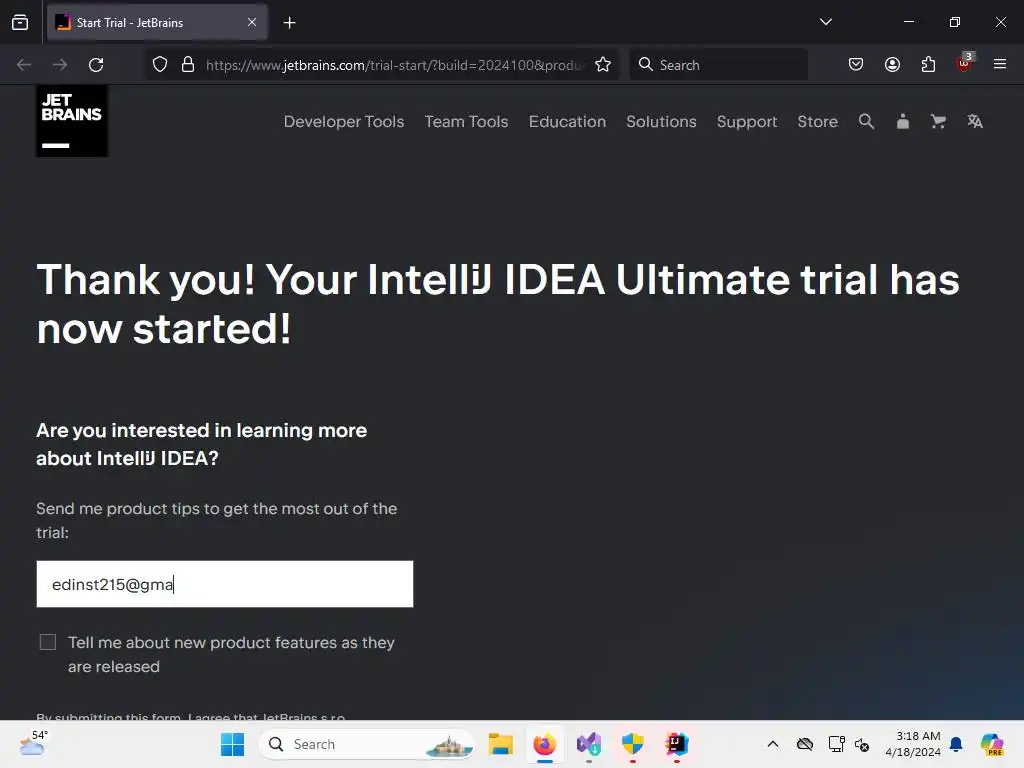Open the 3:18 AM clock and calendar
The height and width of the screenshot is (768, 1024).
tap(912, 744)
